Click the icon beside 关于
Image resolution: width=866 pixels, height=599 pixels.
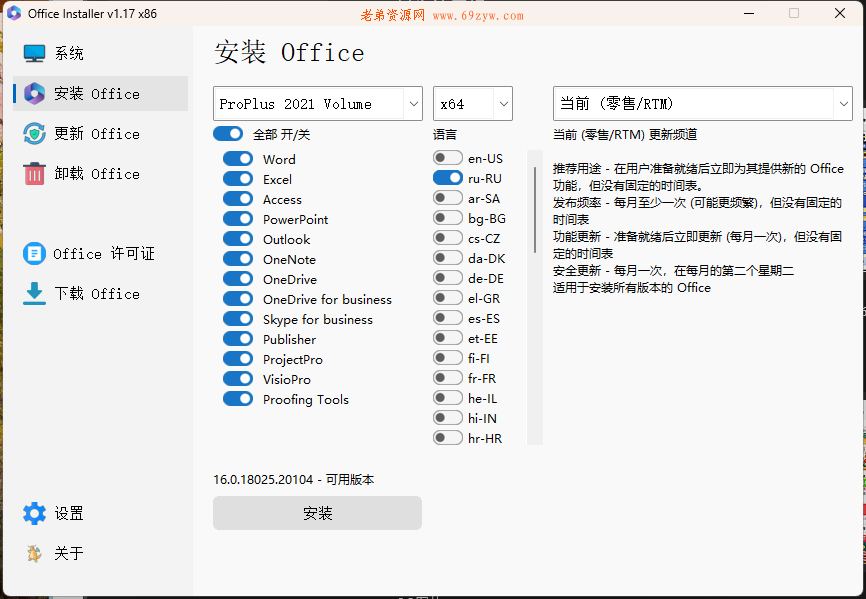[x=34, y=553]
